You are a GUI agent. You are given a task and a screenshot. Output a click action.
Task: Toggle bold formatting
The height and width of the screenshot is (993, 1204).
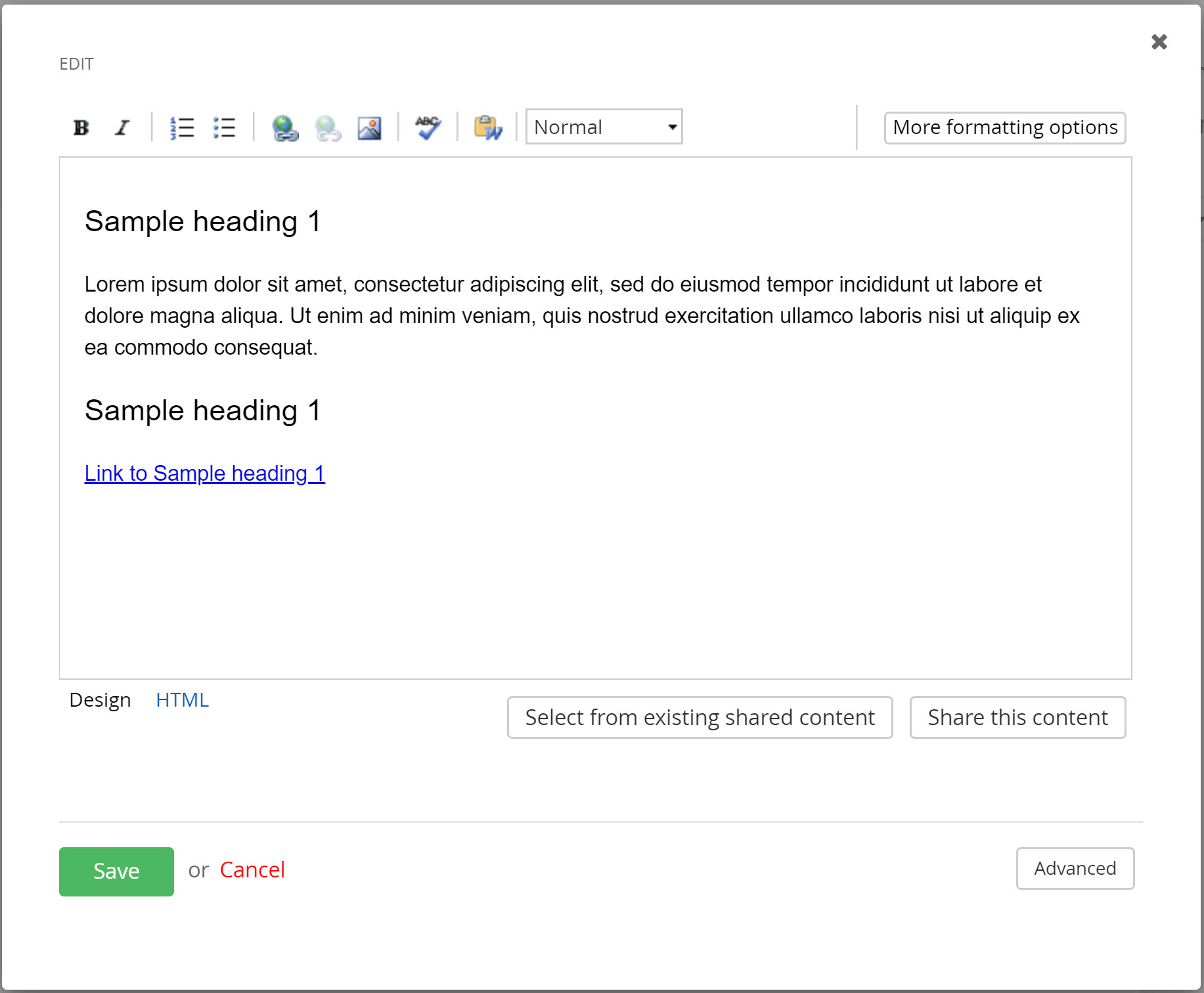pos(81,127)
